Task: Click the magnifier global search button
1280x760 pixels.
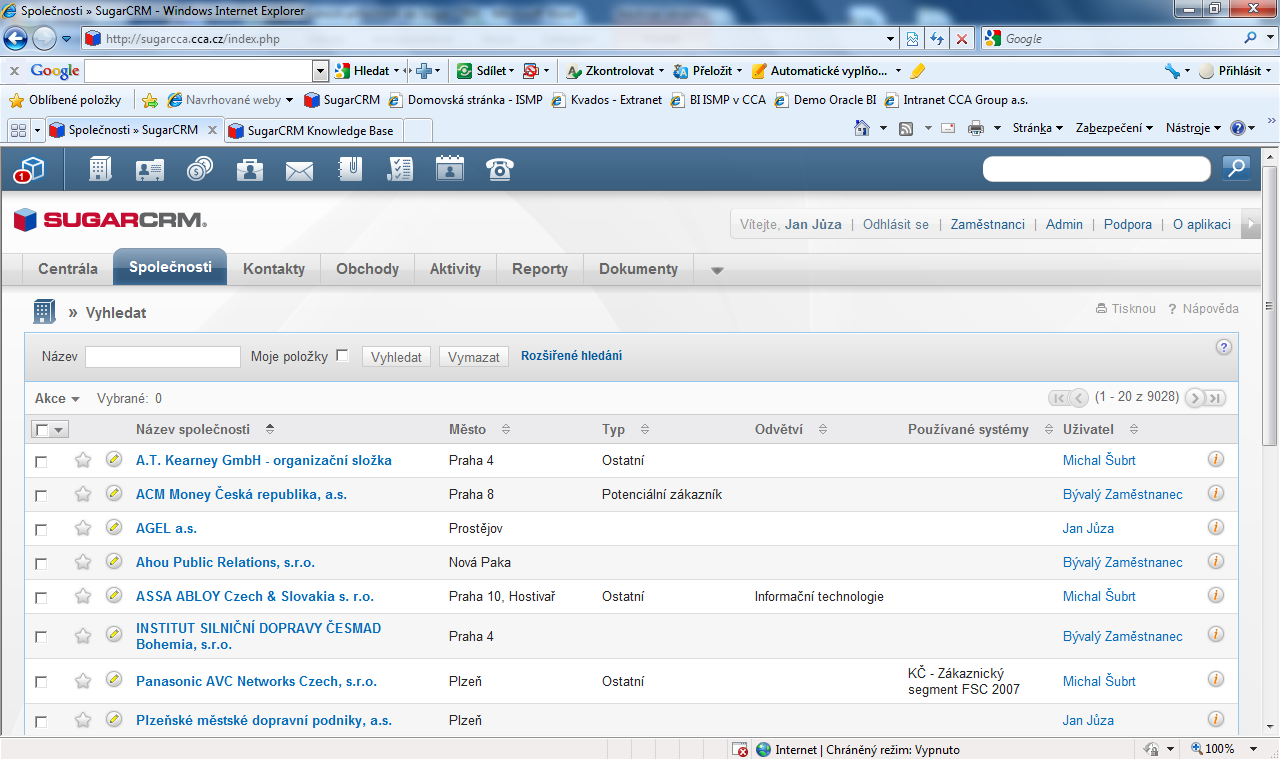Action: 1237,168
